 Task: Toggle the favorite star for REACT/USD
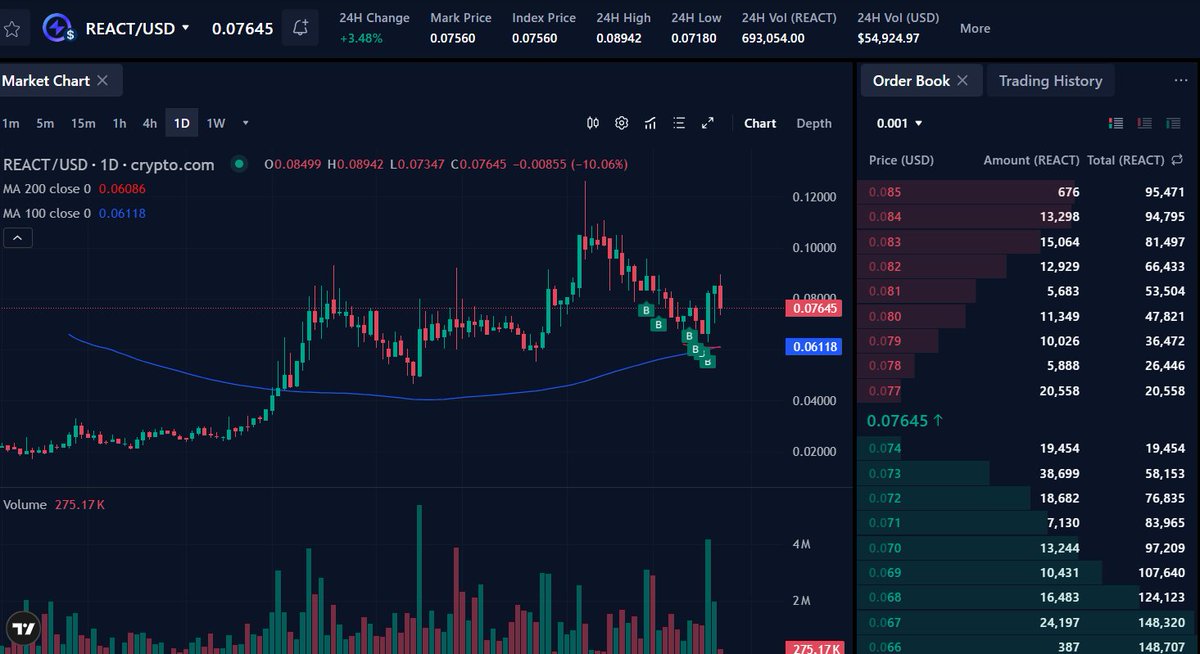click(x=14, y=28)
